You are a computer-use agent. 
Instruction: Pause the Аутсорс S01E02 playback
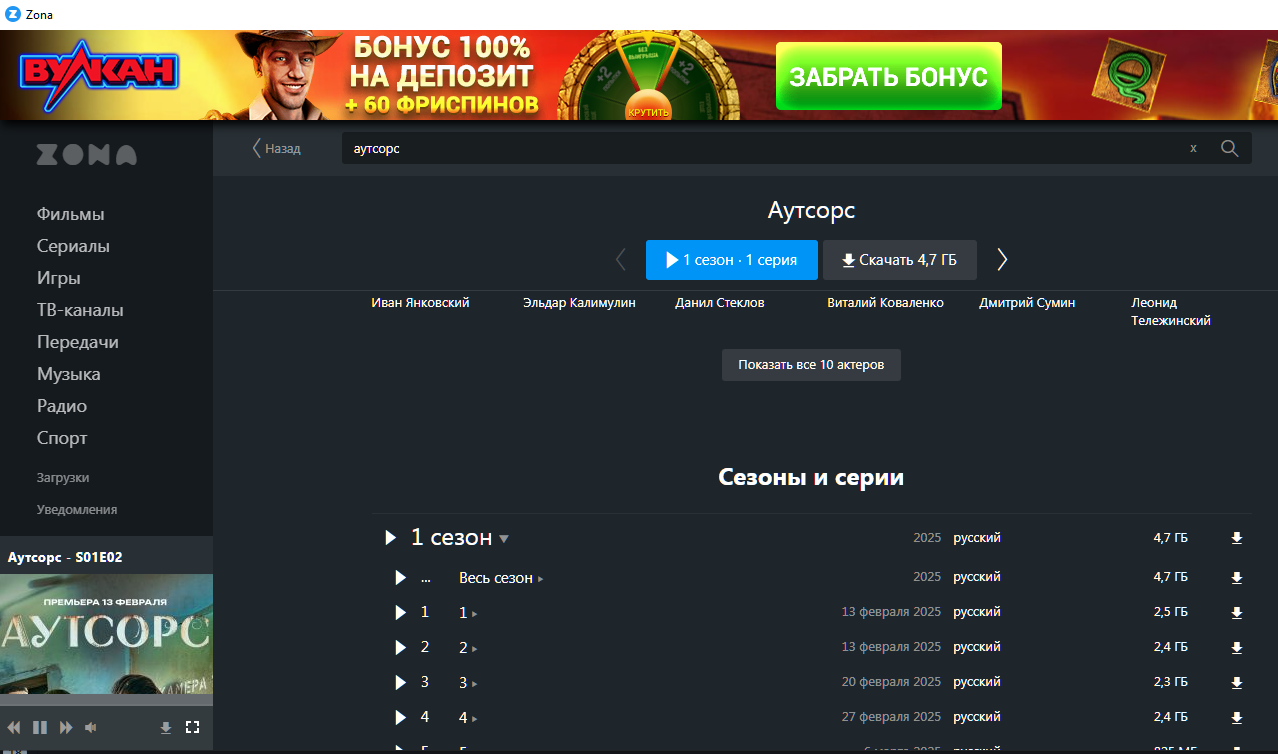click(x=40, y=727)
